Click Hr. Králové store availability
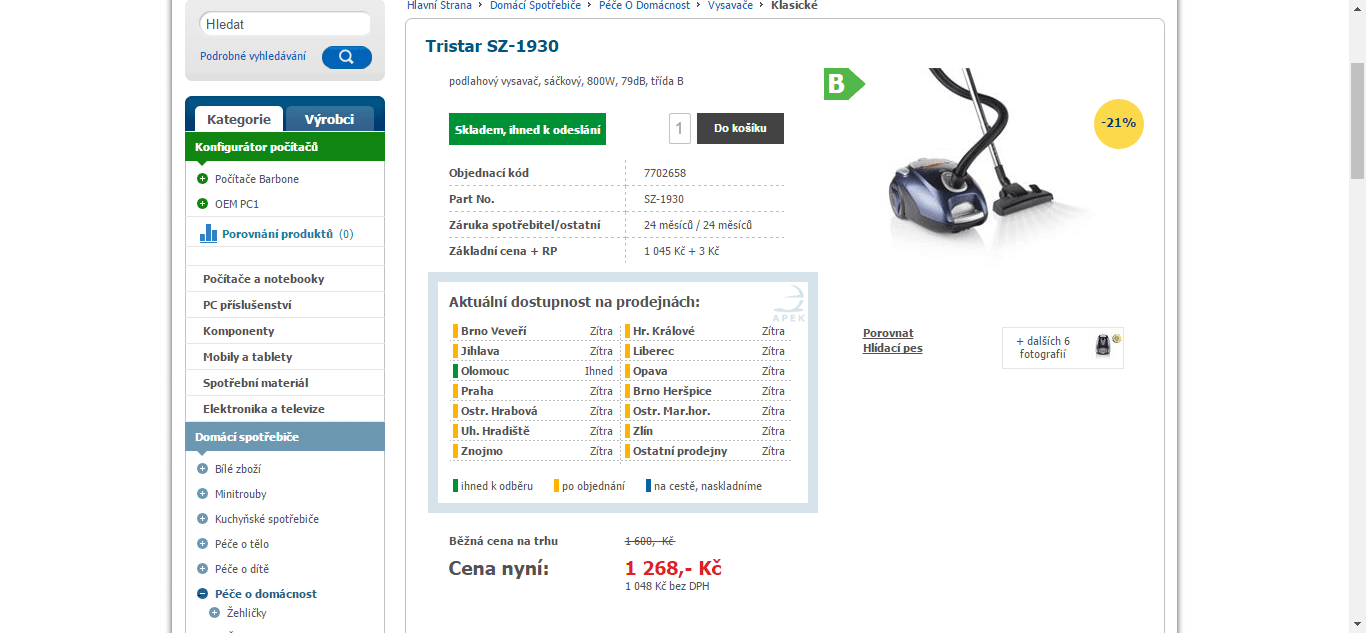The height and width of the screenshot is (633, 1366). [x=706, y=331]
